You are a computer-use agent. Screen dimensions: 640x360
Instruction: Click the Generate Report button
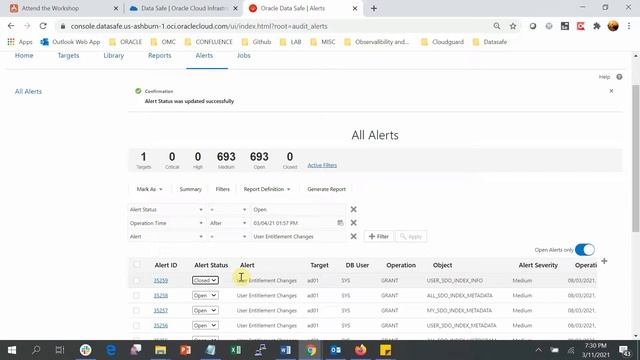(x=327, y=189)
